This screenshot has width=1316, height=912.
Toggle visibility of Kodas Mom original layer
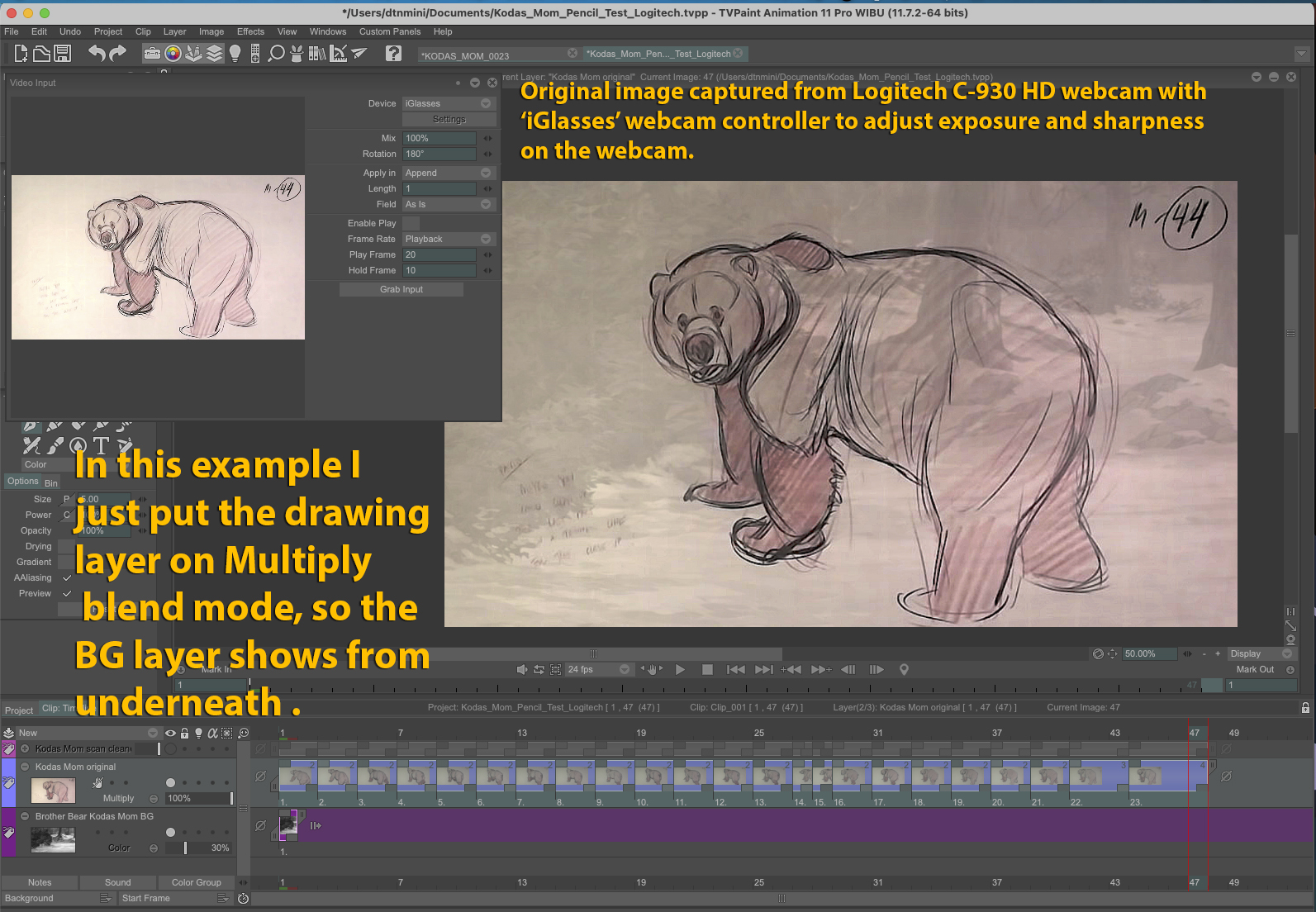170,782
